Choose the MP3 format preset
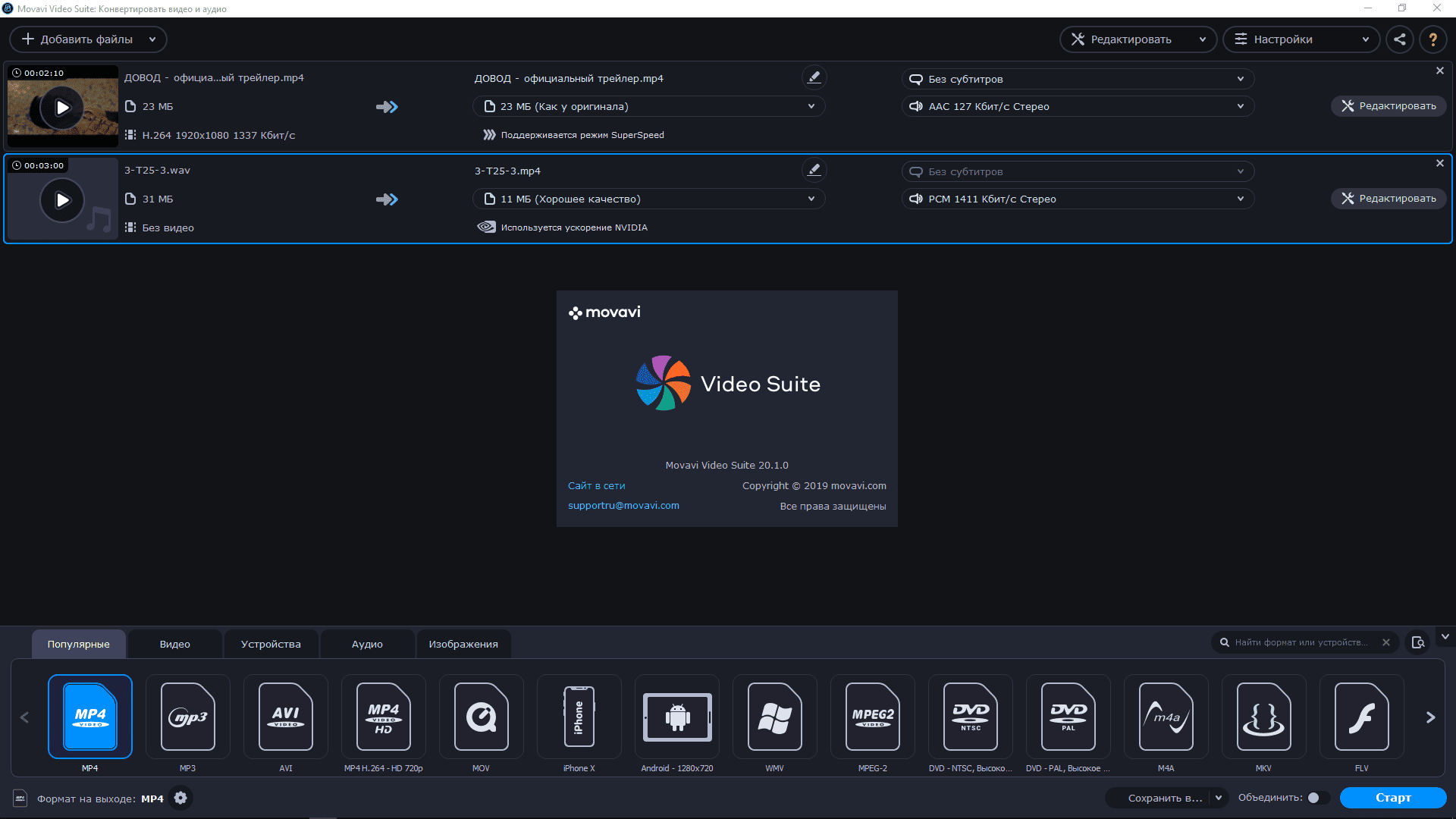 click(187, 717)
